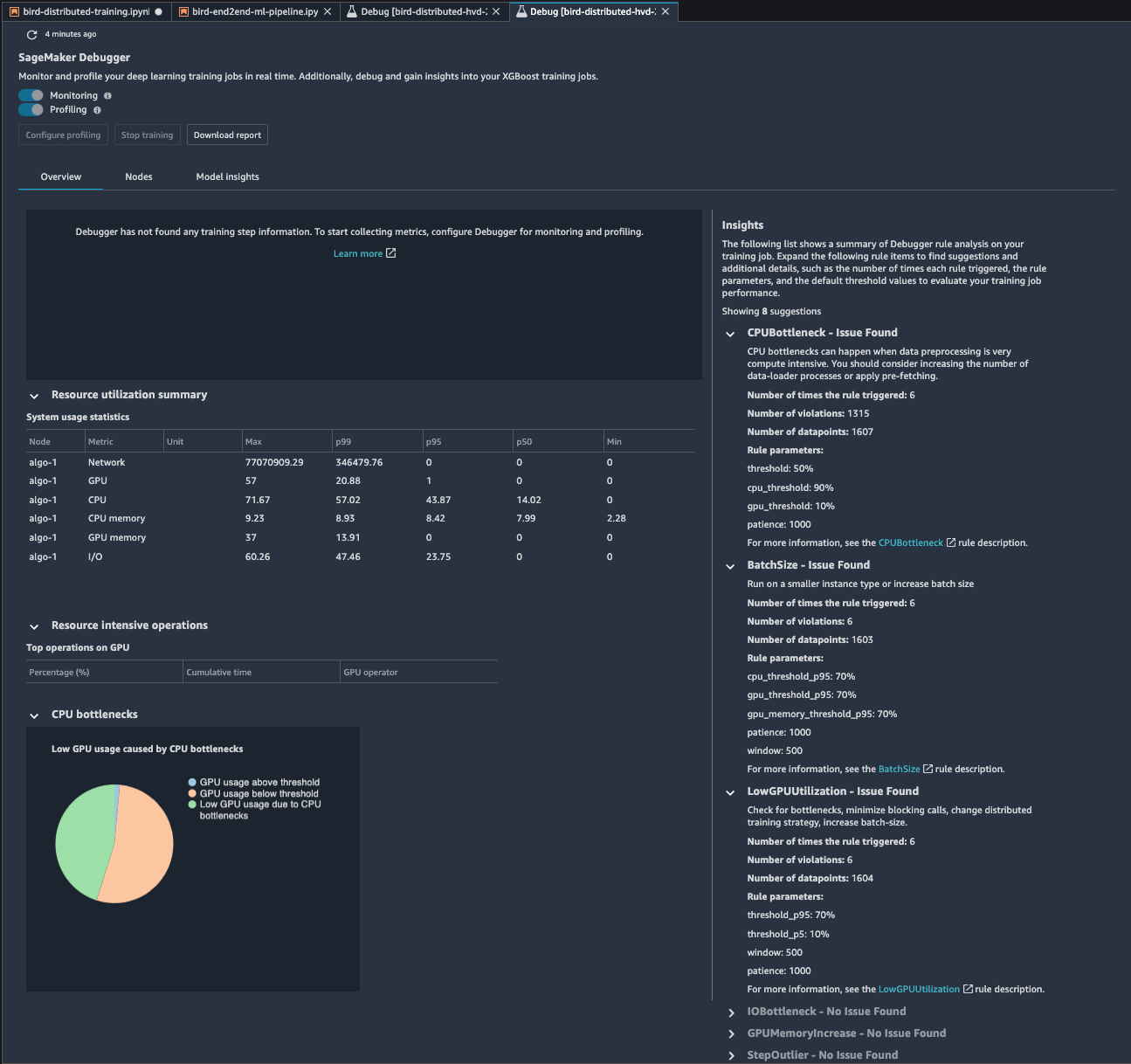Click the Network metric row
This screenshot has width=1131, height=1064.
pyautogui.click(x=361, y=462)
